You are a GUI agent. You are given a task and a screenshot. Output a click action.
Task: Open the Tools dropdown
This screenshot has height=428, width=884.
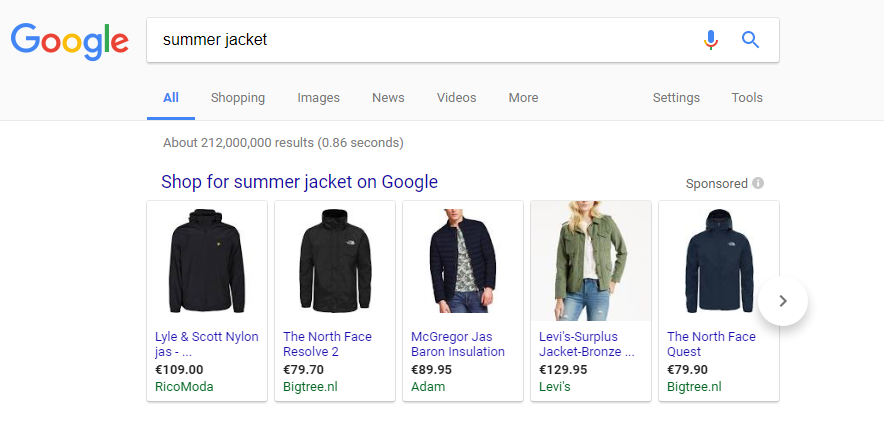[747, 98]
